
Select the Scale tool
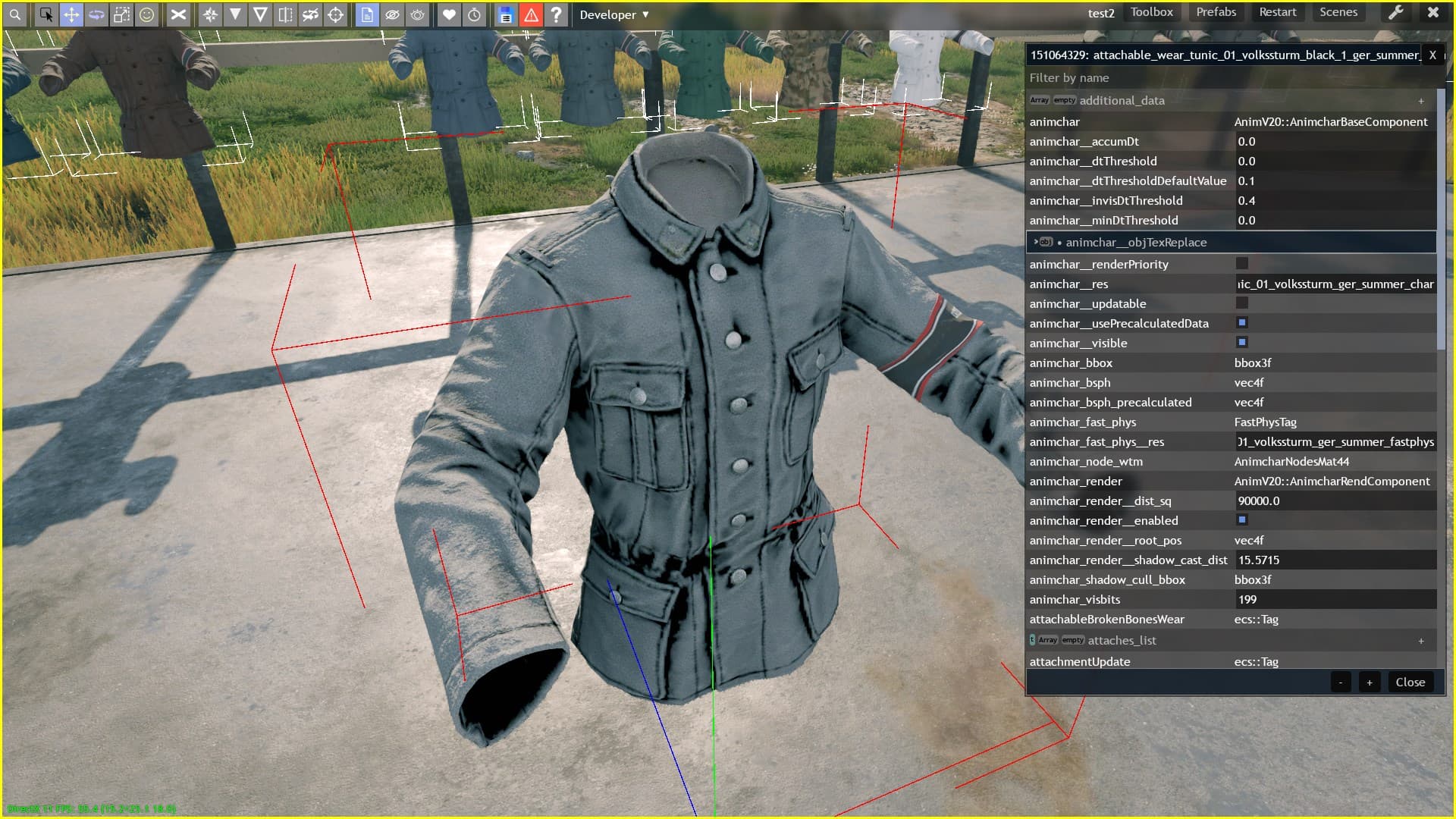pyautogui.click(x=121, y=14)
